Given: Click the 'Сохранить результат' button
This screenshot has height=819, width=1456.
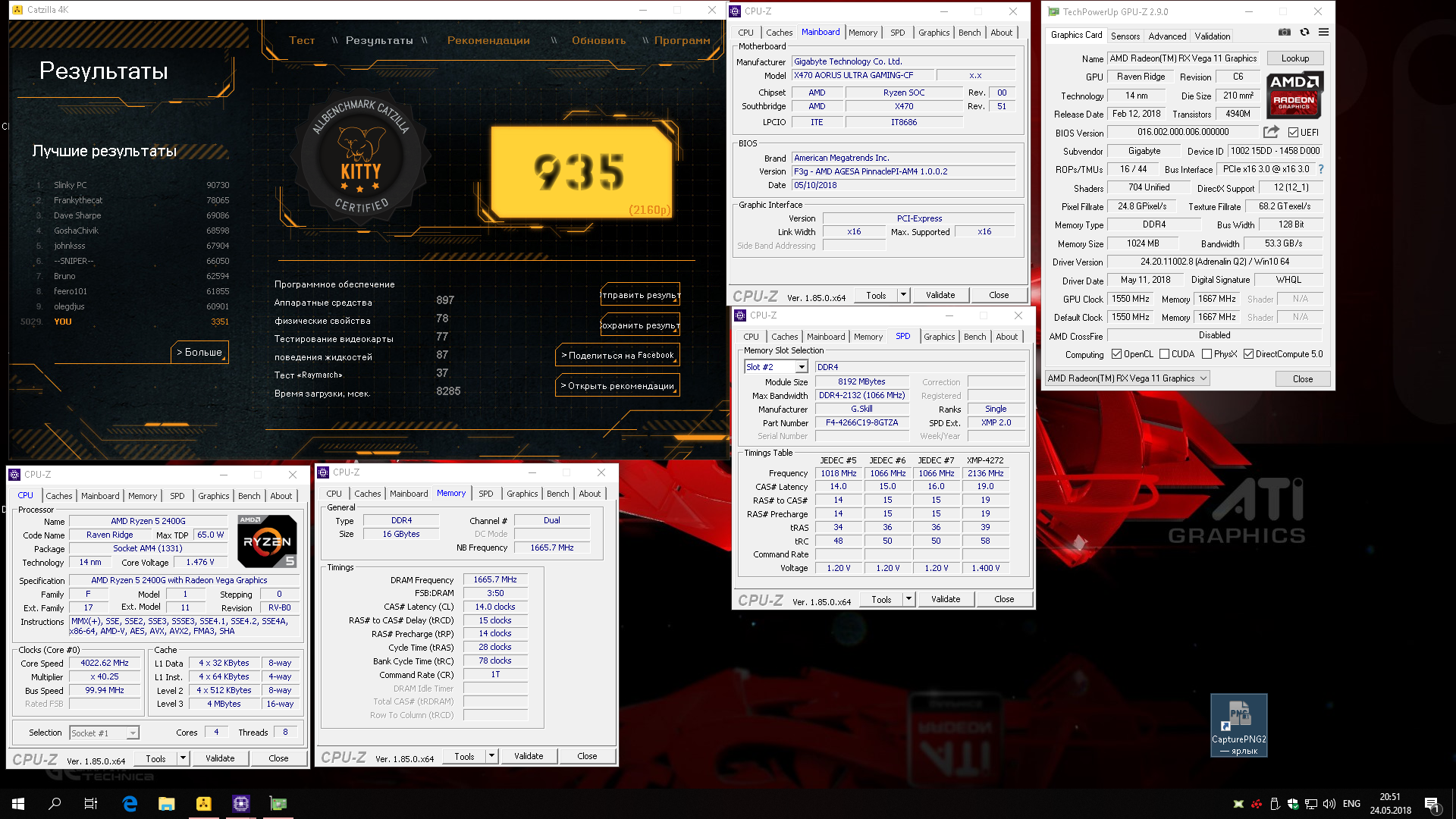Looking at the screenshot, I should point(640,325).
